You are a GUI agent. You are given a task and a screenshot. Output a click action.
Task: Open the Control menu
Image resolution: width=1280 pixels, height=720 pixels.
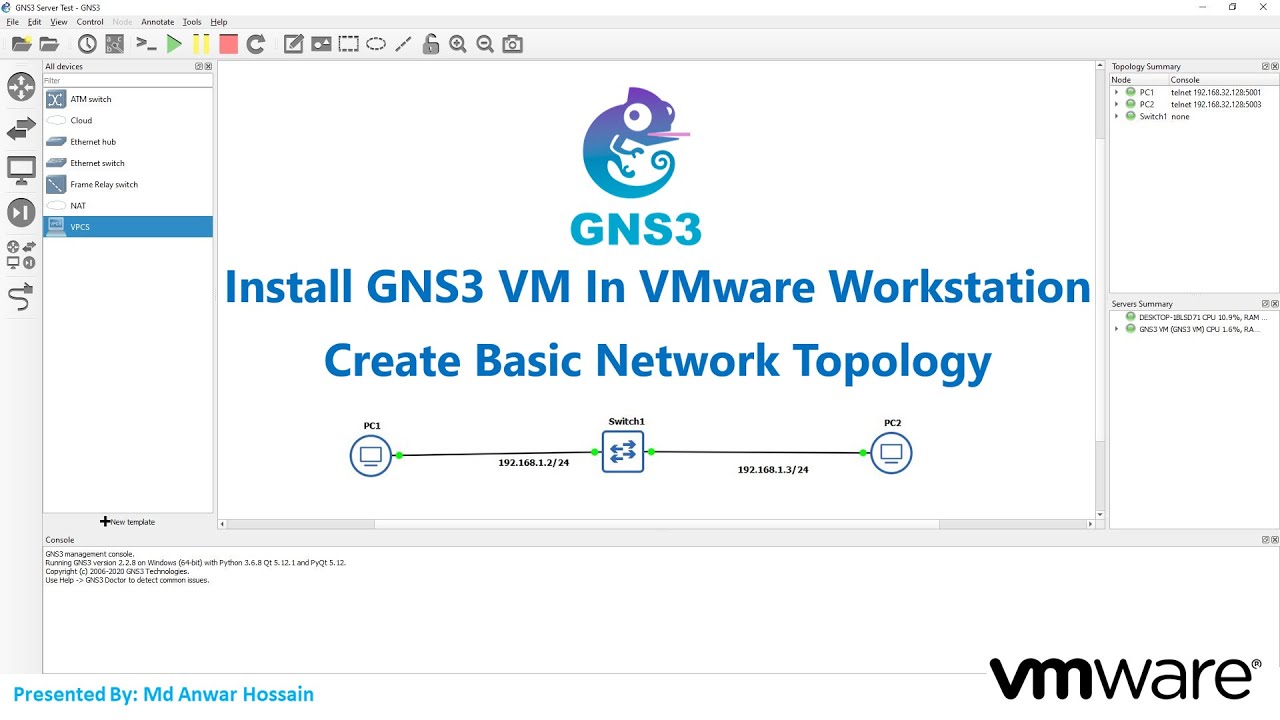(x=90, y=21)
